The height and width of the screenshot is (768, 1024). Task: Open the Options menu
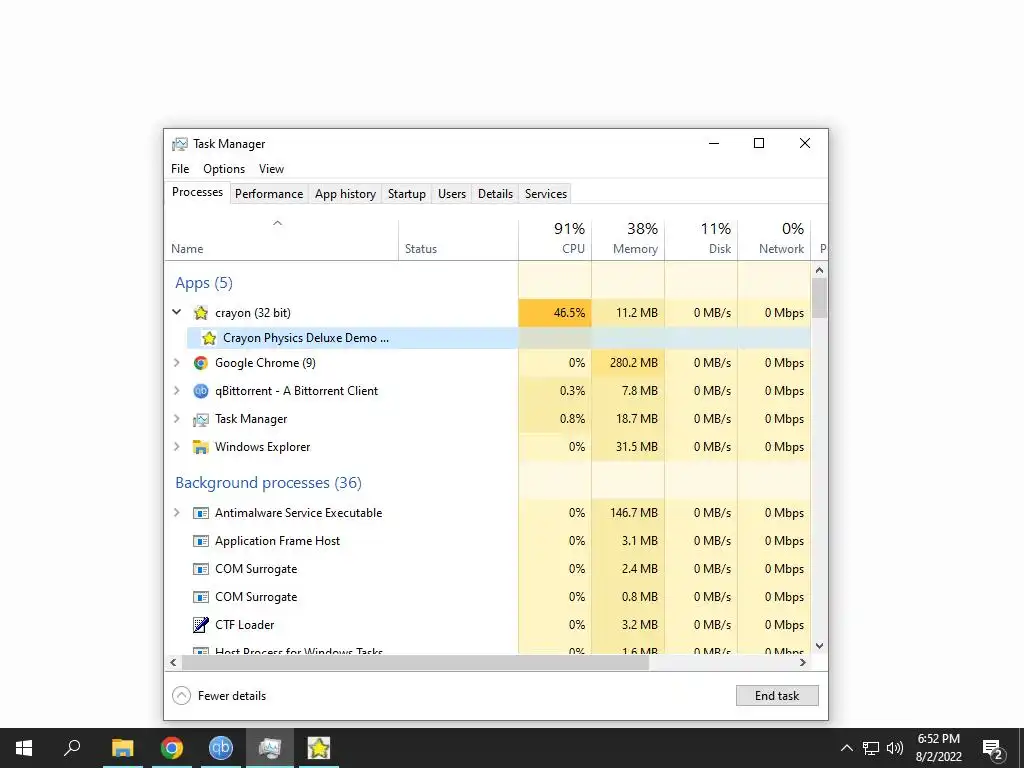coord(224,168)
